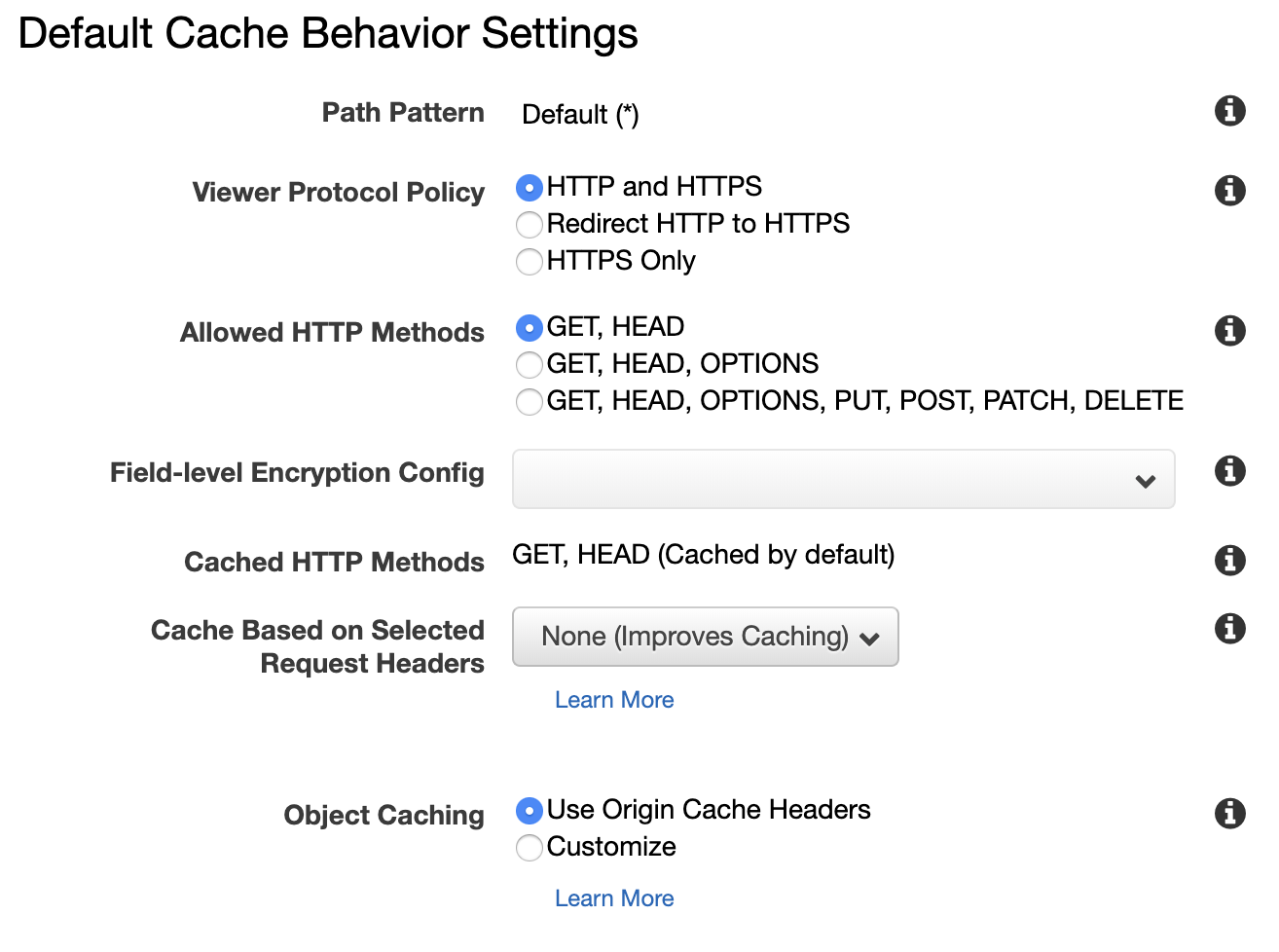Choose Redirect HTTP to HTTPS
1279x952 pixels.
tap(530, 225)
